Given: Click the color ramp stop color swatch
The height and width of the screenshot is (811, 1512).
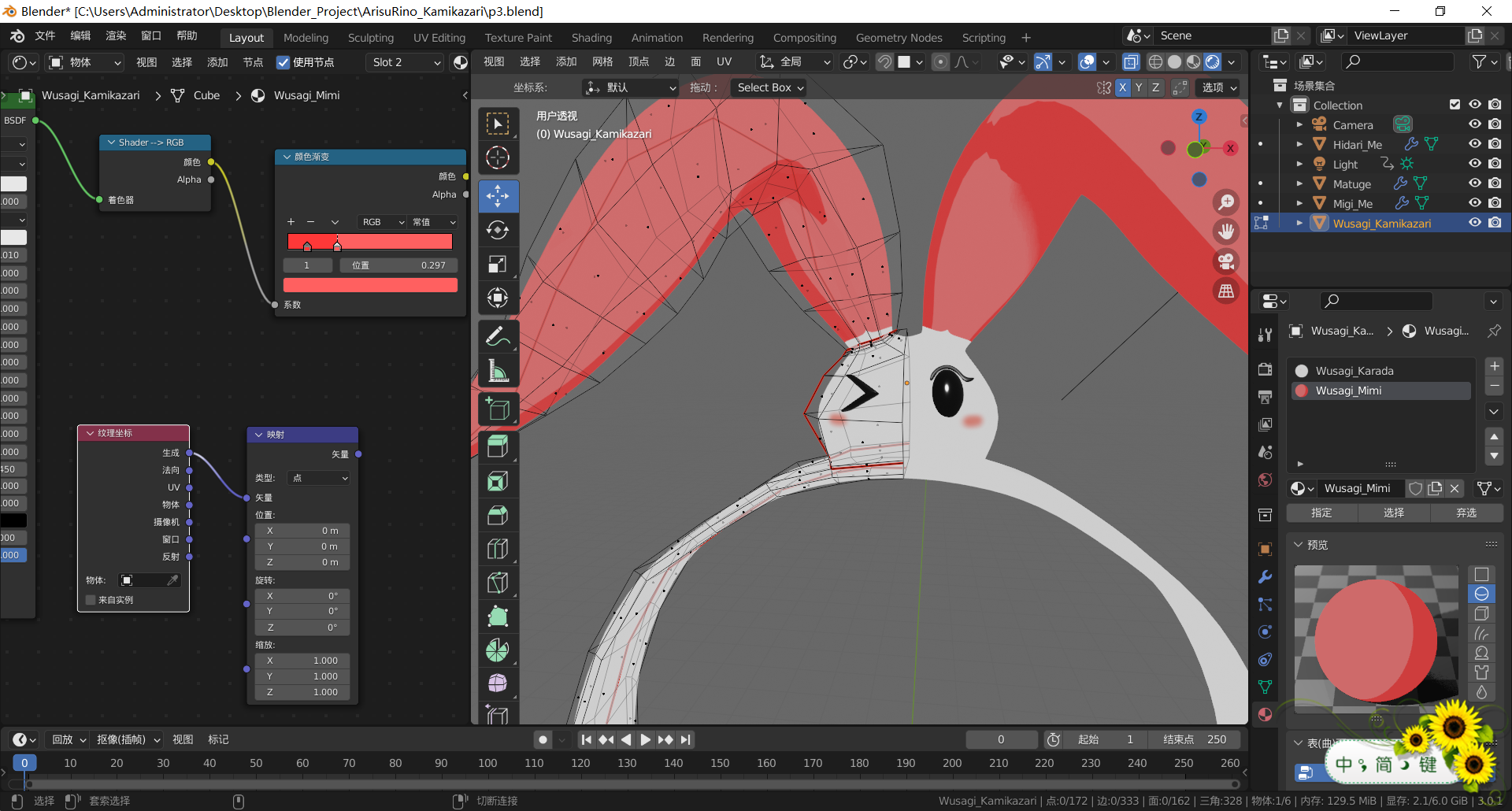Looking at the screenshot, I should click(x=370, y=285).
